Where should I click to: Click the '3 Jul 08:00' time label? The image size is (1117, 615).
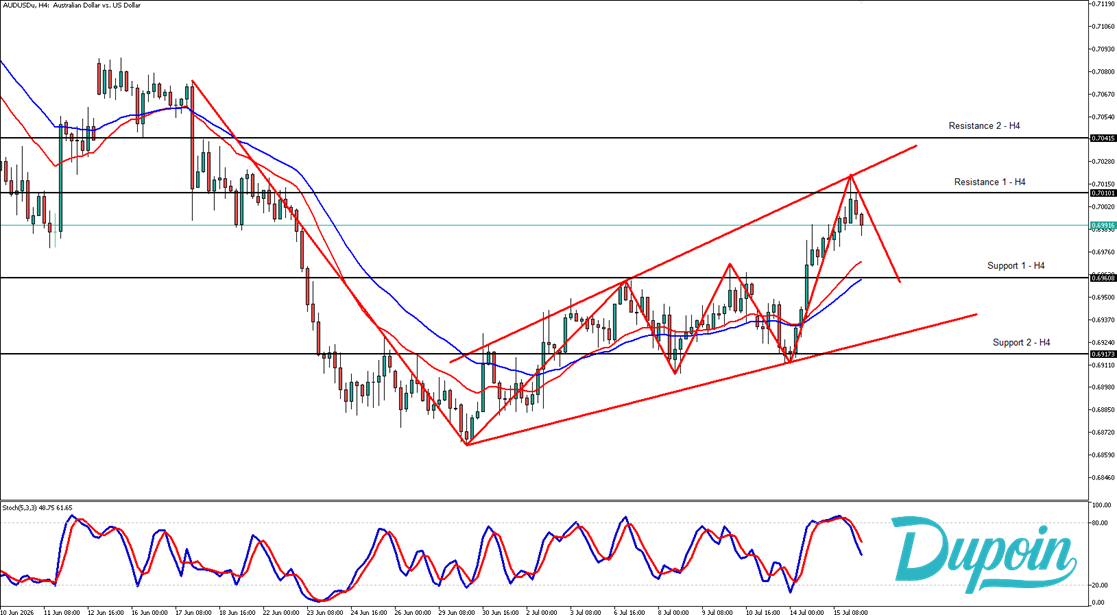(x=586, y=611)
